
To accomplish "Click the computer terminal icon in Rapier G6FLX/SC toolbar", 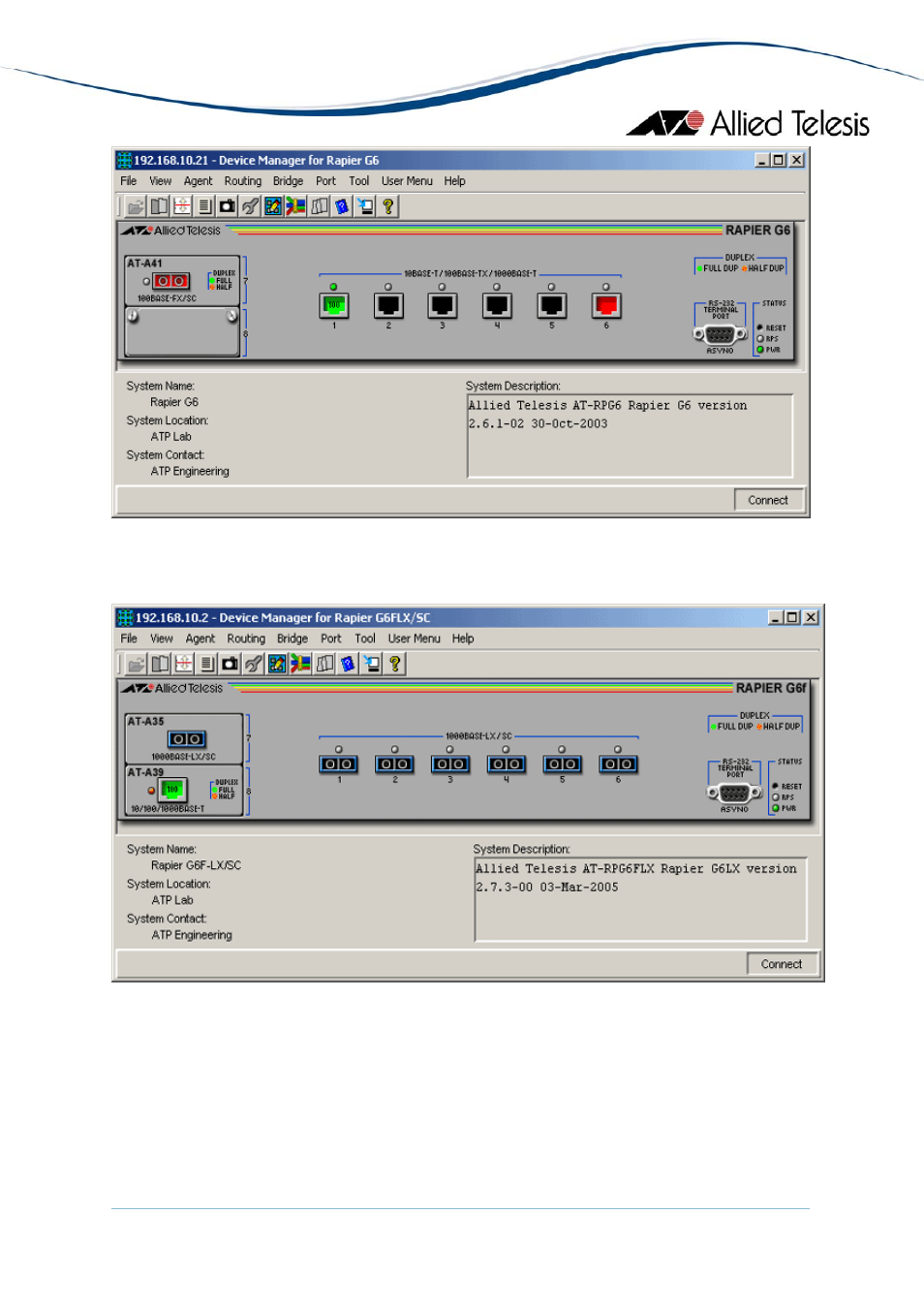I will click(371, 664).
